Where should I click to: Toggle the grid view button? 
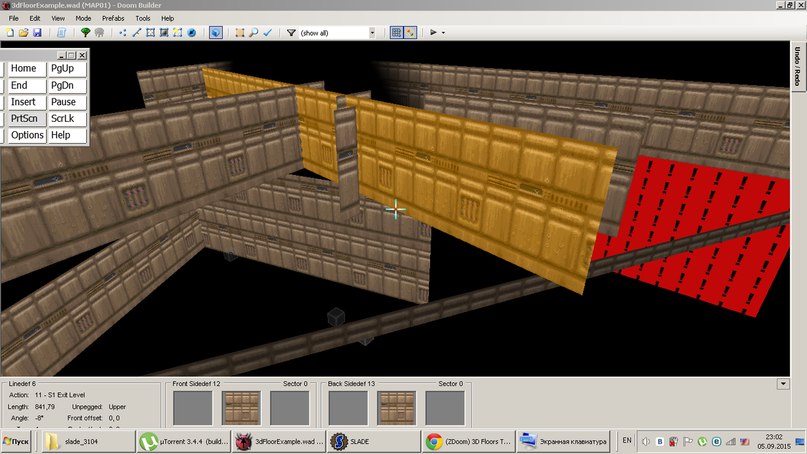coord(396,32)
